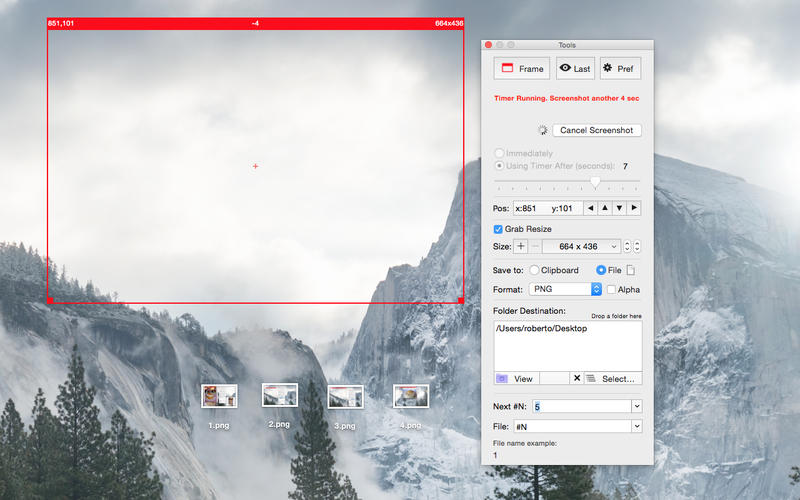The image size is (800, 500).
Task: Click the Frame tool button
Action: click(x=521, y=68)
